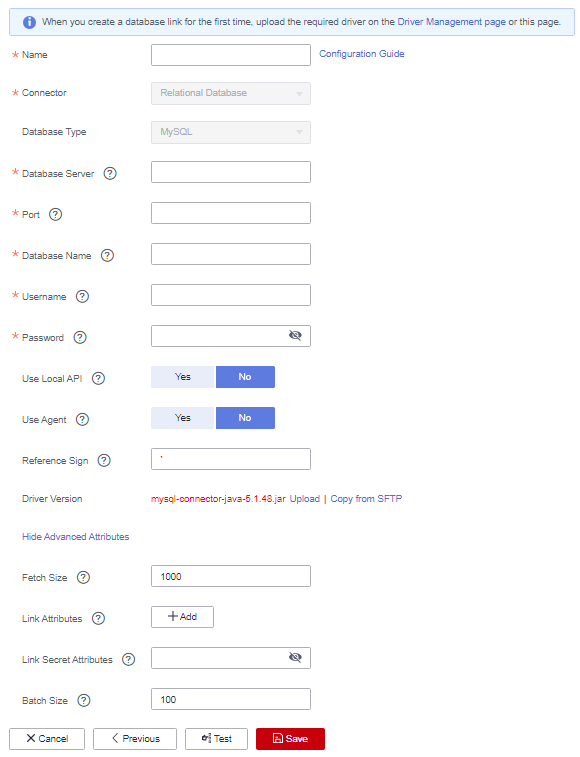Click the Test connection button

pyautogui.click(x=216, y=739)
